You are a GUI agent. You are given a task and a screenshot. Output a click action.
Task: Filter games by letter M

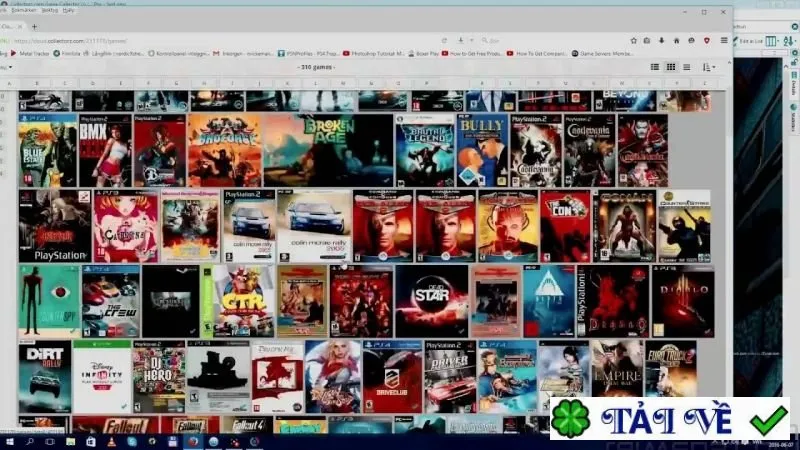(x=343, y=83)
